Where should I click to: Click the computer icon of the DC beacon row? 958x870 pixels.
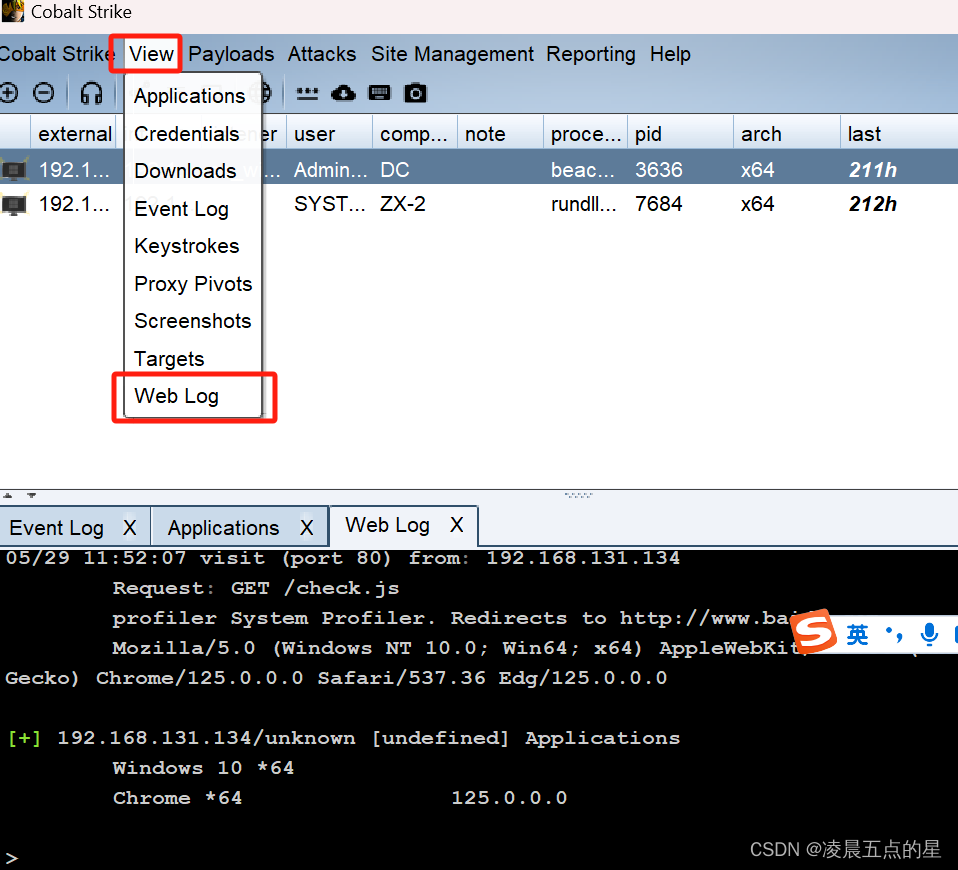coord(14,170)
